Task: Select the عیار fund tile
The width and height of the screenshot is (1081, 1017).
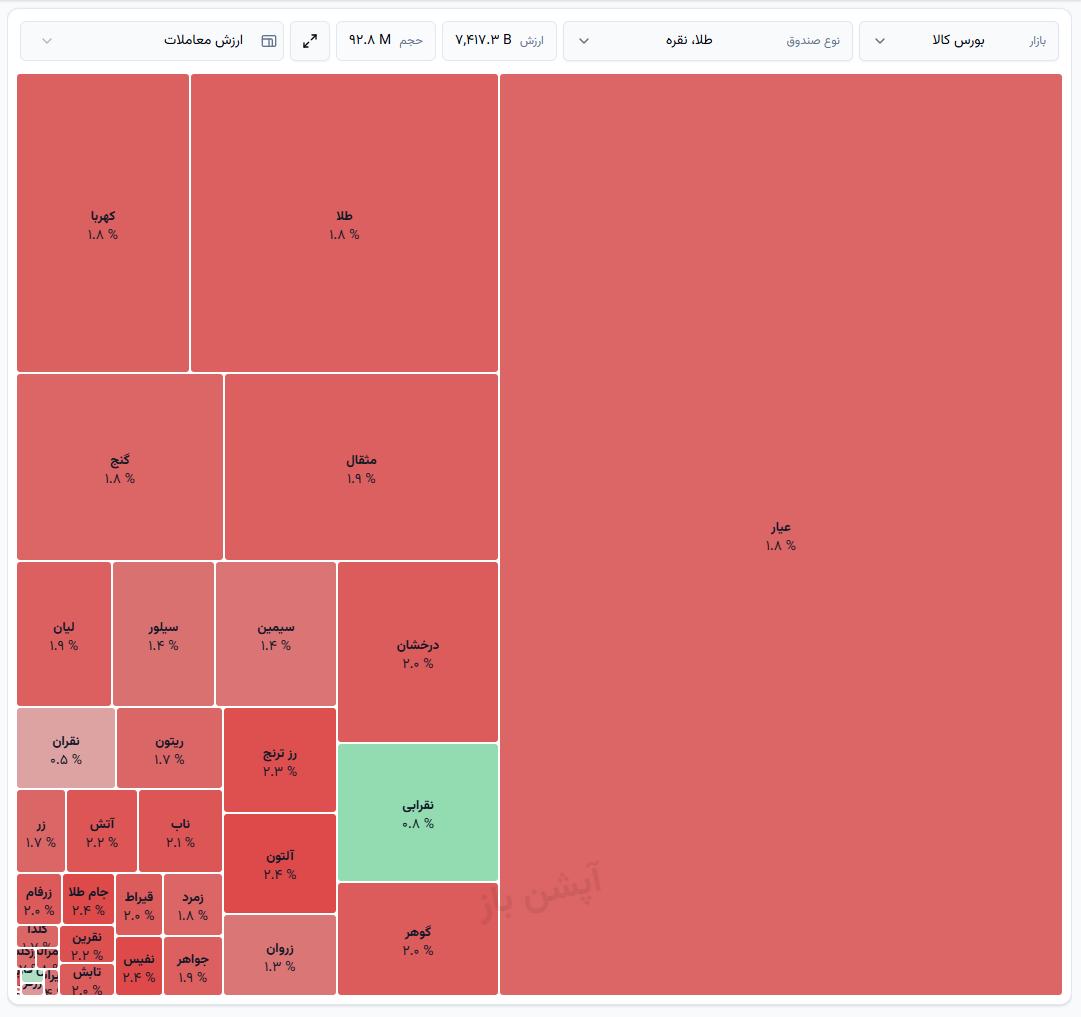Action: 780,534
